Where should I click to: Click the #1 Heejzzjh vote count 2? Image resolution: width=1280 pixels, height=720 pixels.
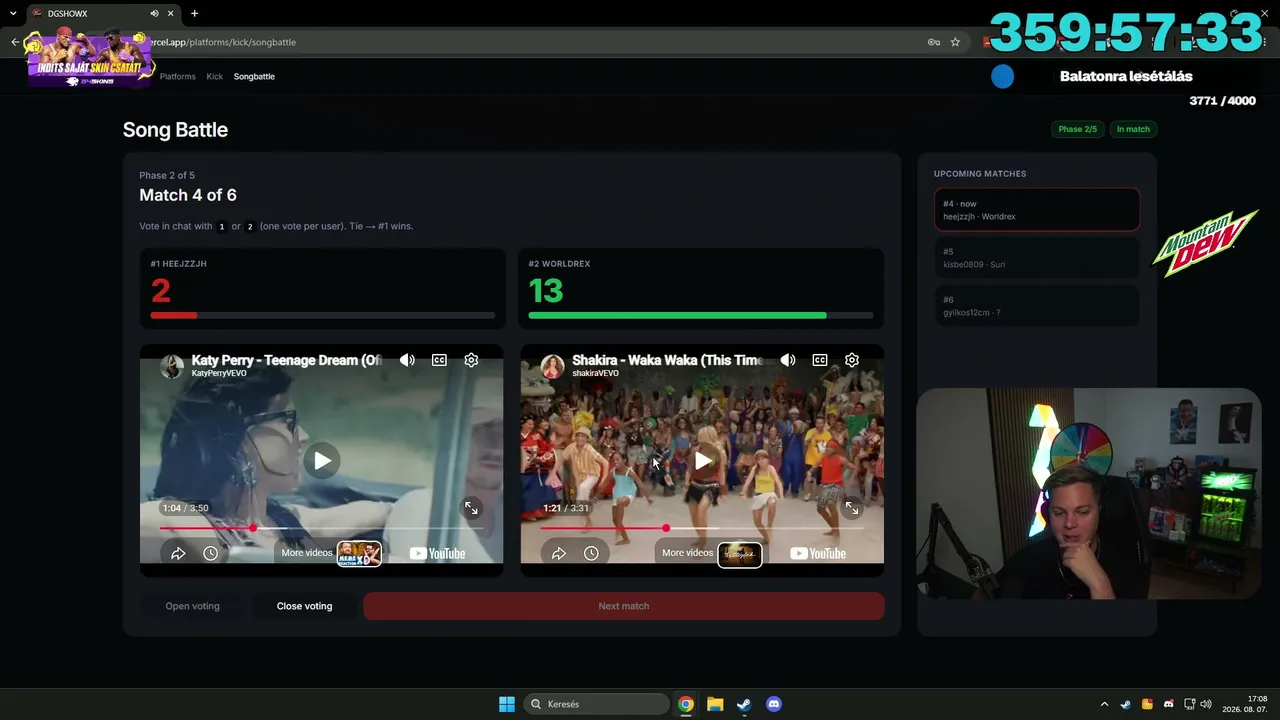tap(161, 291)
